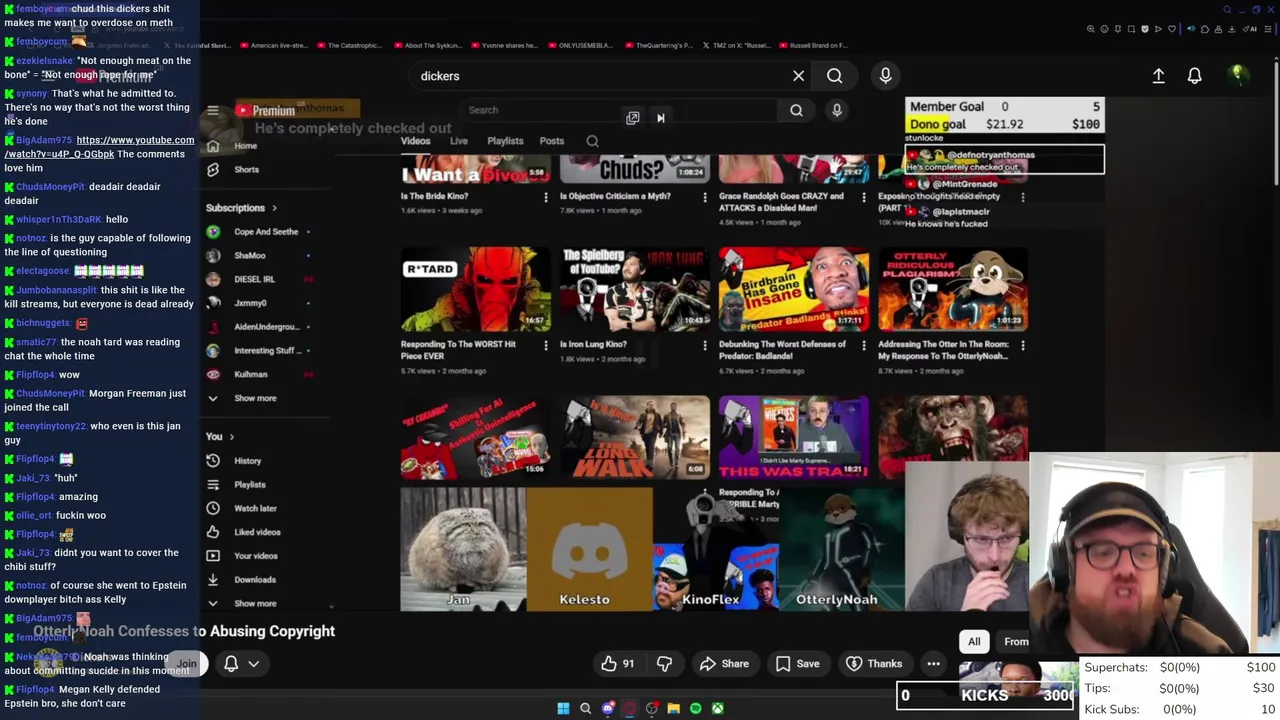Open options for Debunking Predator: Badlands video
This screenshot has height=720, width=1280.
point(863,345)
